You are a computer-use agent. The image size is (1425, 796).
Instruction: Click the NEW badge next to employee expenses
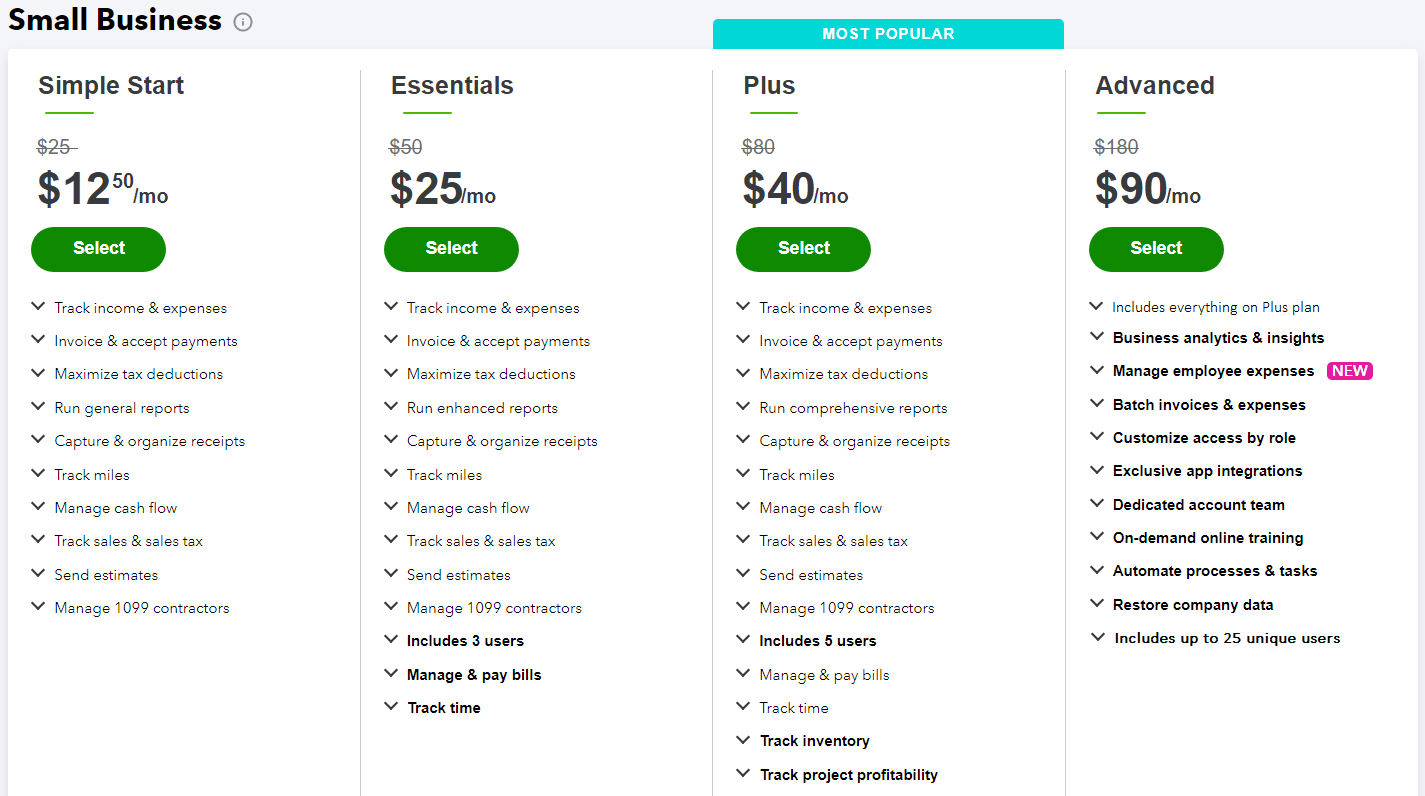1350,371
